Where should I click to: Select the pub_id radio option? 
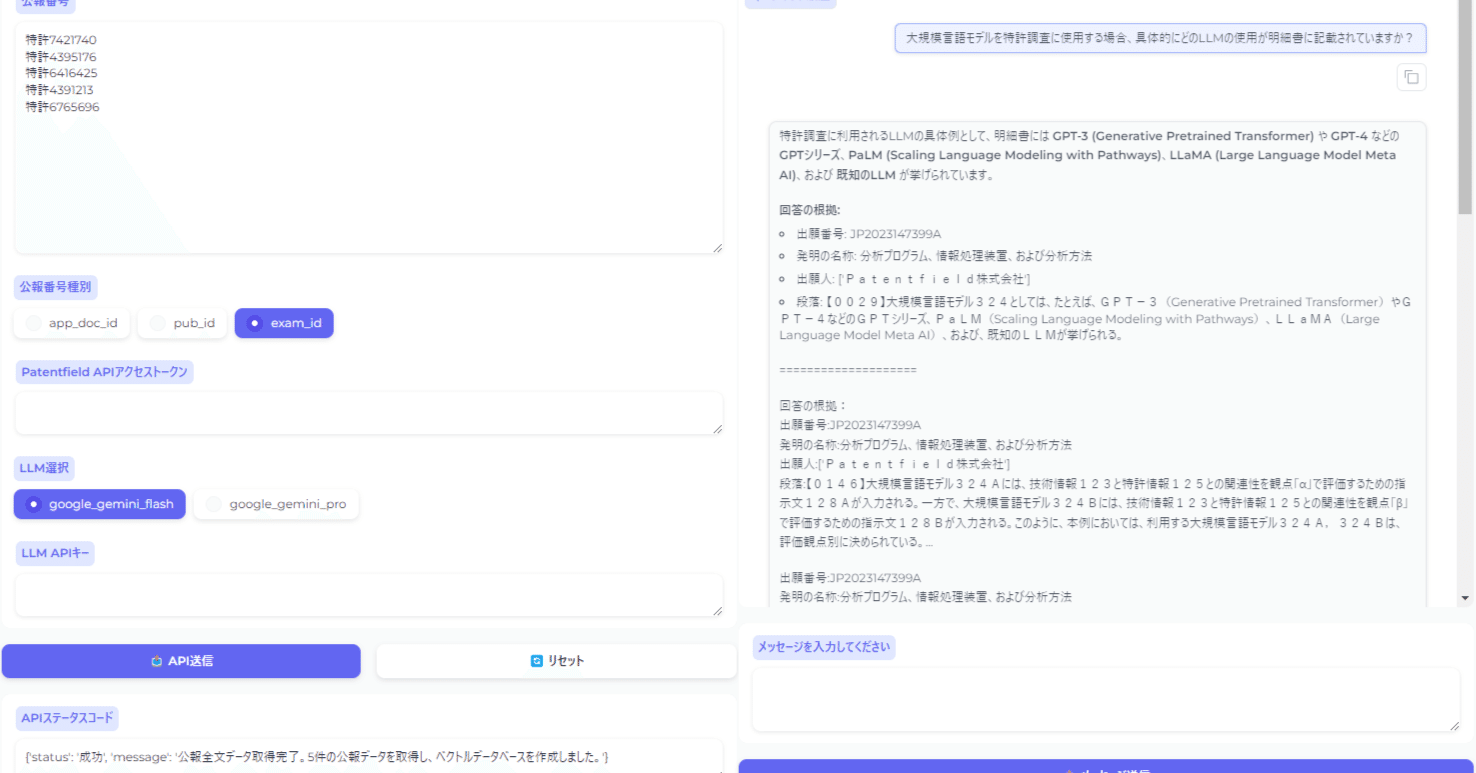tap(181, 323)
